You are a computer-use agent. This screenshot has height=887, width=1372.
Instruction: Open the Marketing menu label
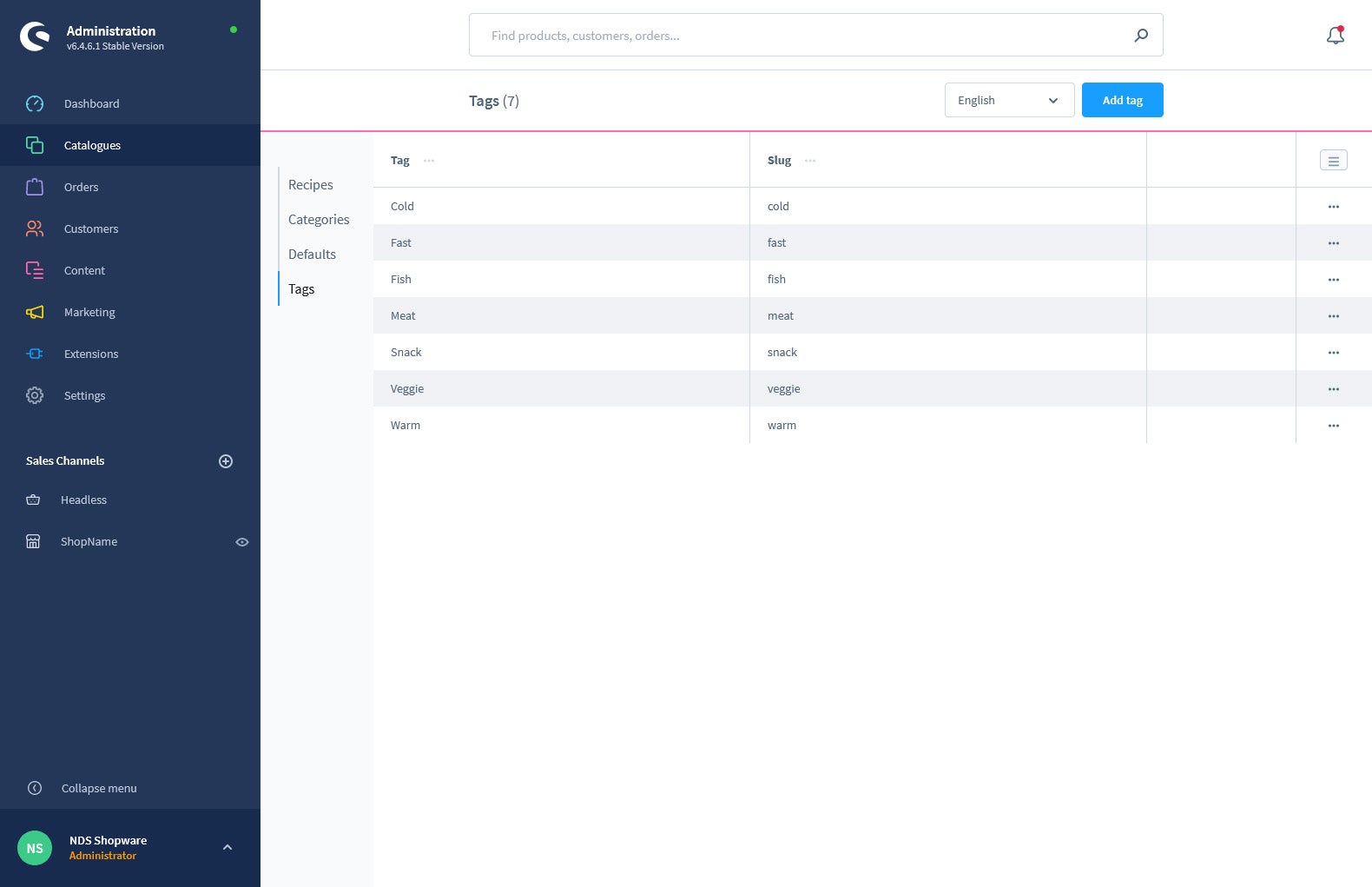pos(89,312)
